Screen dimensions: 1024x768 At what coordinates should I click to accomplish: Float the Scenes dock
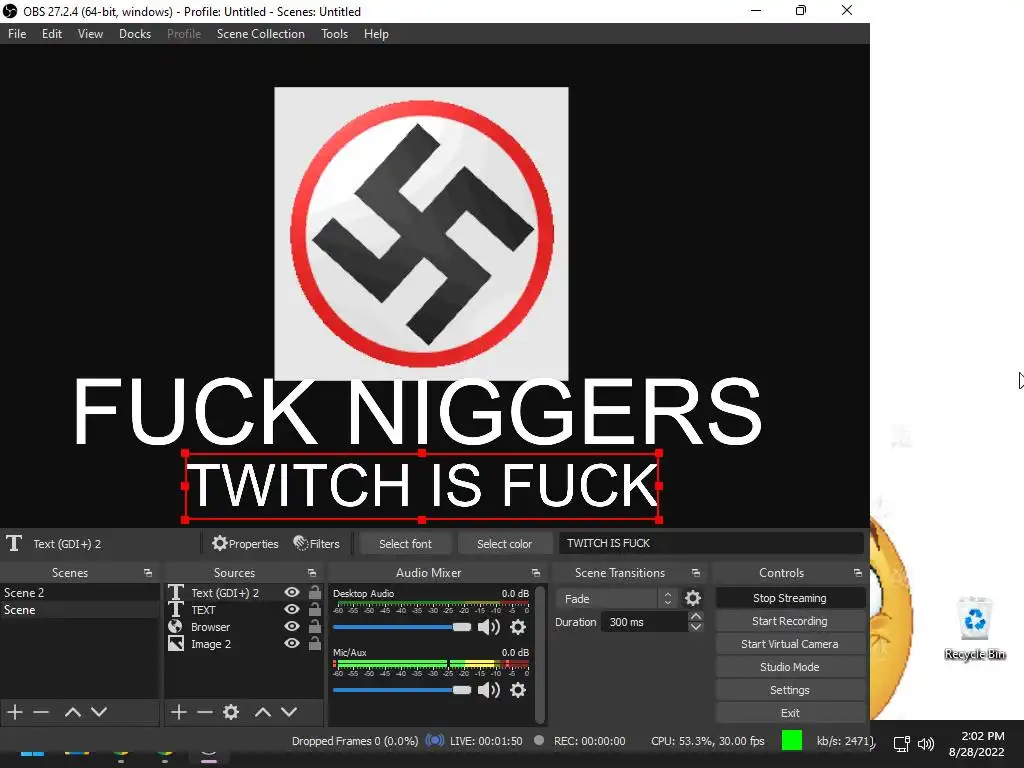click(148, 573)
